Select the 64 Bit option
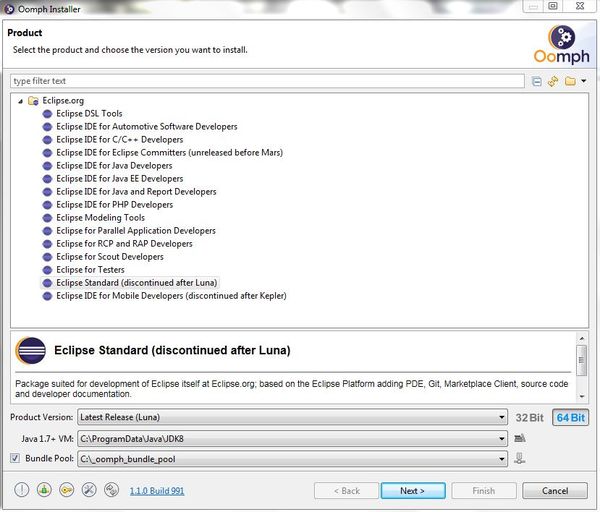600x512 pixels. [570, 417]
